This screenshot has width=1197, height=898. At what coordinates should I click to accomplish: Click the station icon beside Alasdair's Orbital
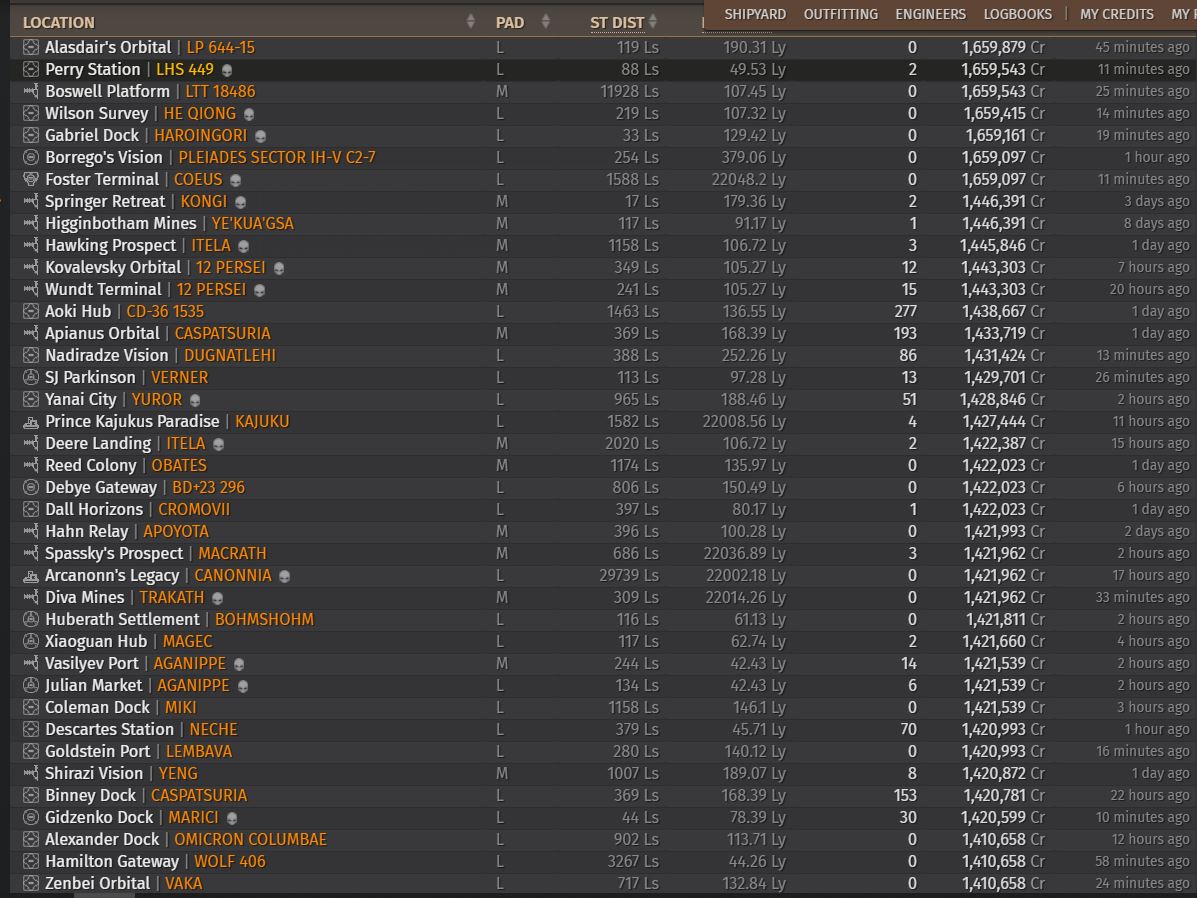click(31, 47)
